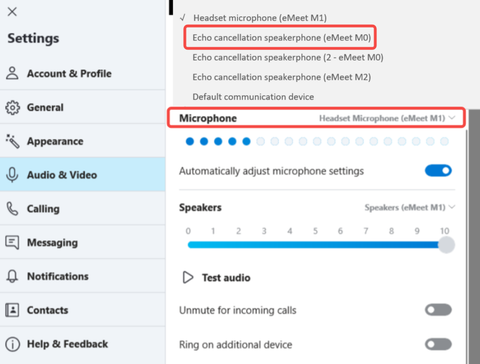Image resolution: width=480 pixels, height=364 pixels.
Task: Click the Microphone label text
Action: [208, 118]
